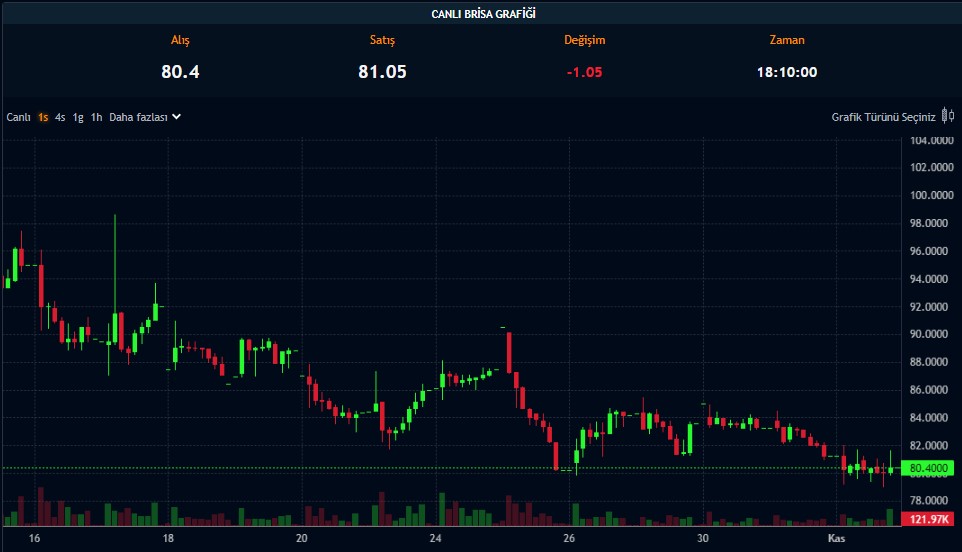Click the 90.0000 price axis label
This screenshot has width=962, height=552.
point(930,334)
